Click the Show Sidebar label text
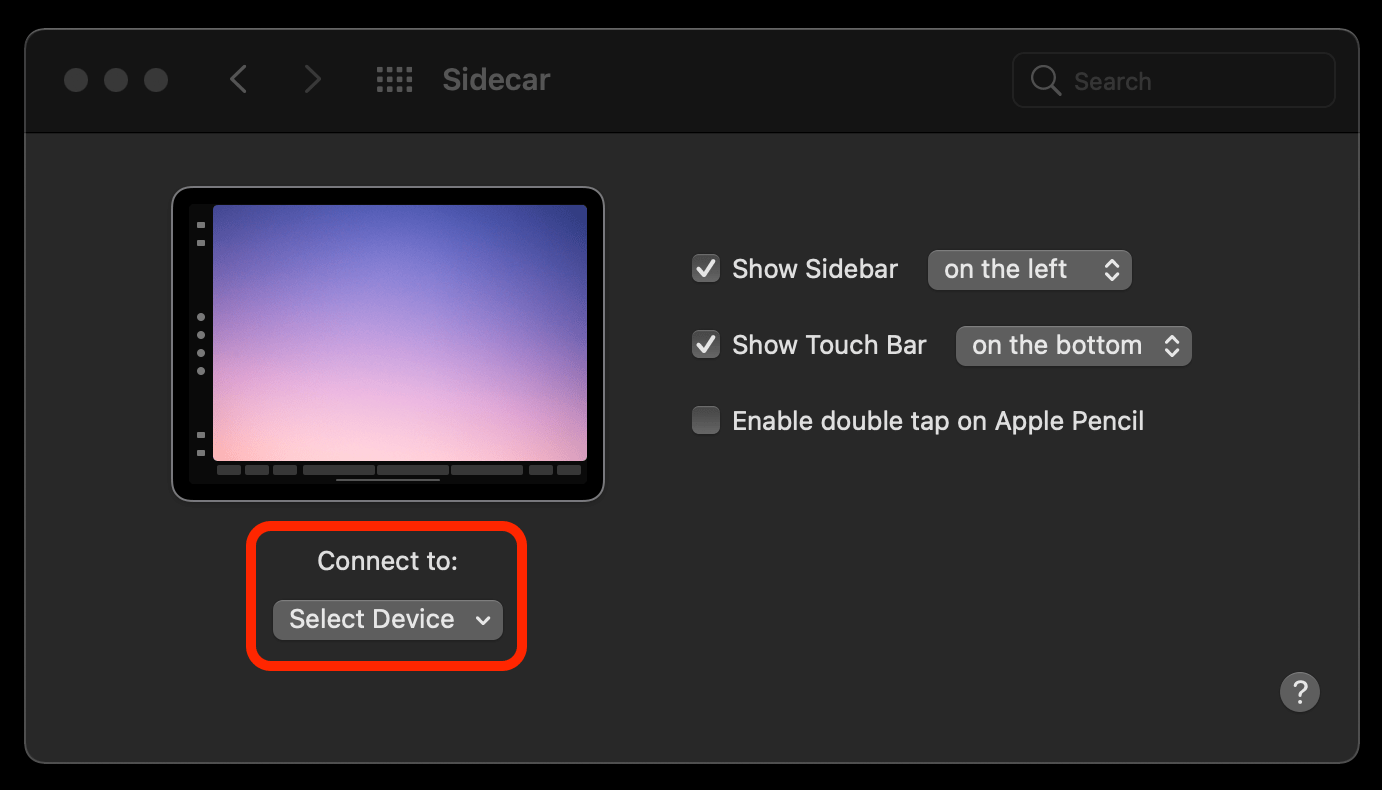This screenshot has height=790, width=1382. [815, 269]
